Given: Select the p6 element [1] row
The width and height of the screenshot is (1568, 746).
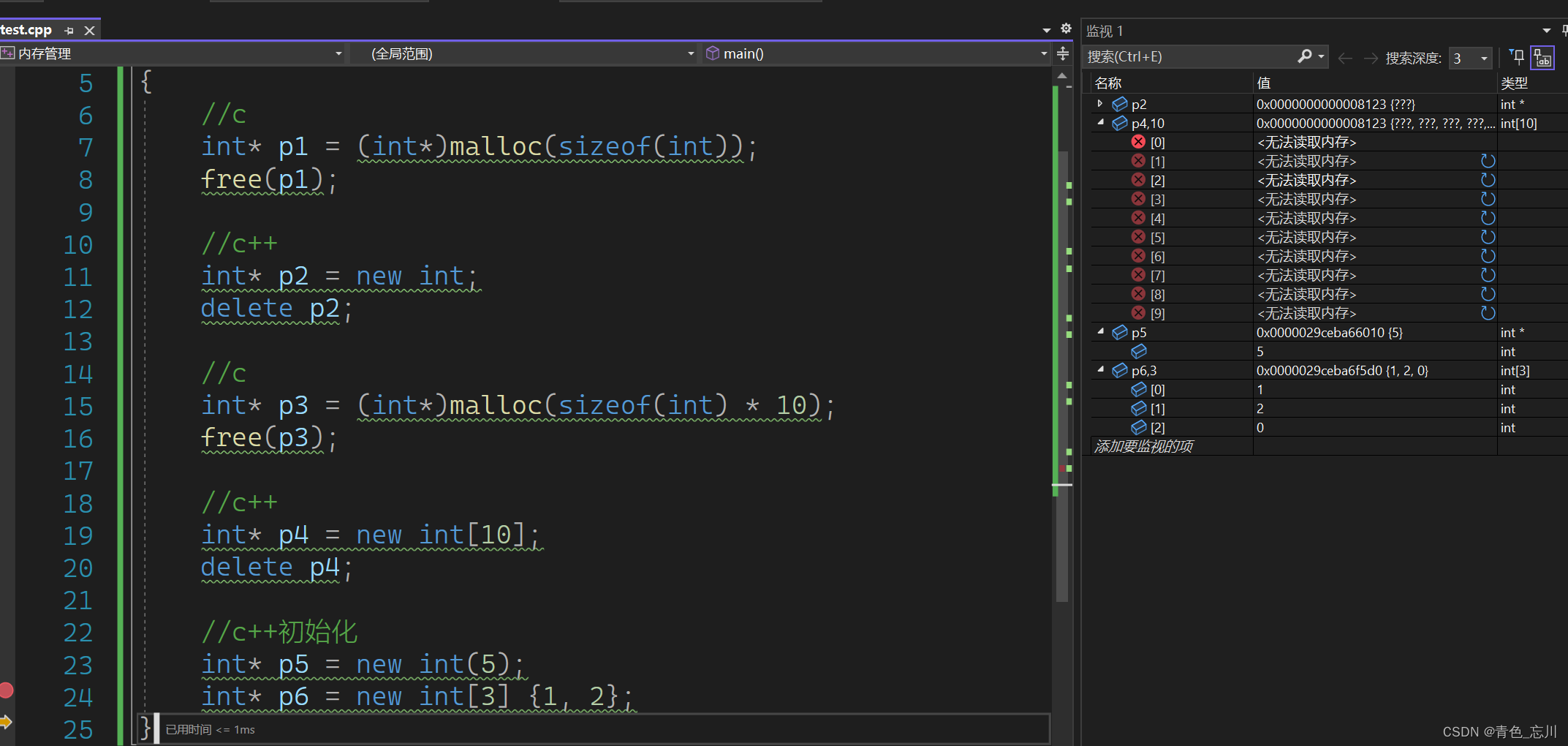Looking at the screenshot, I should (x=1329, y=408).
